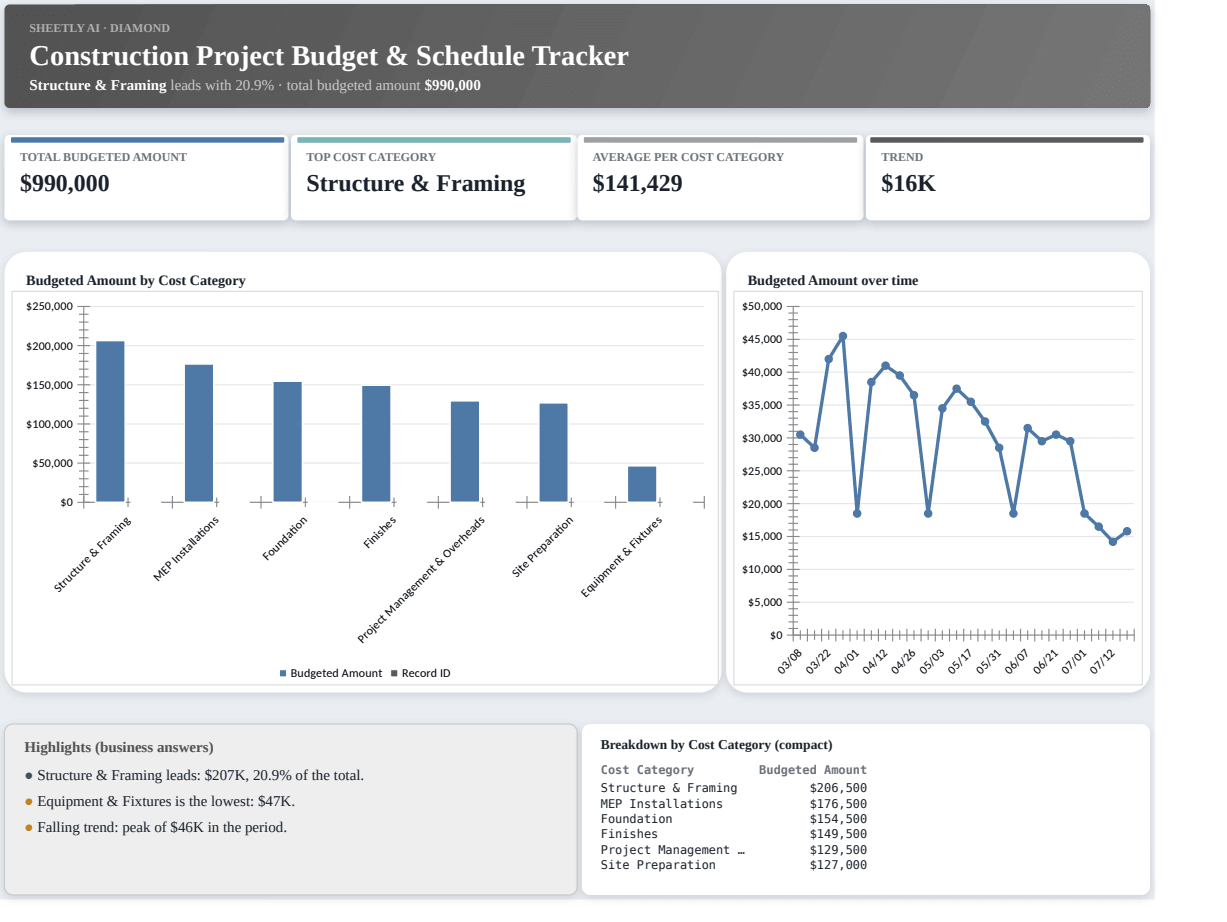Select the Equipment & Fixtures bar
The width and height of the screenshot is (1227, 922).
(x=642, y=484)
